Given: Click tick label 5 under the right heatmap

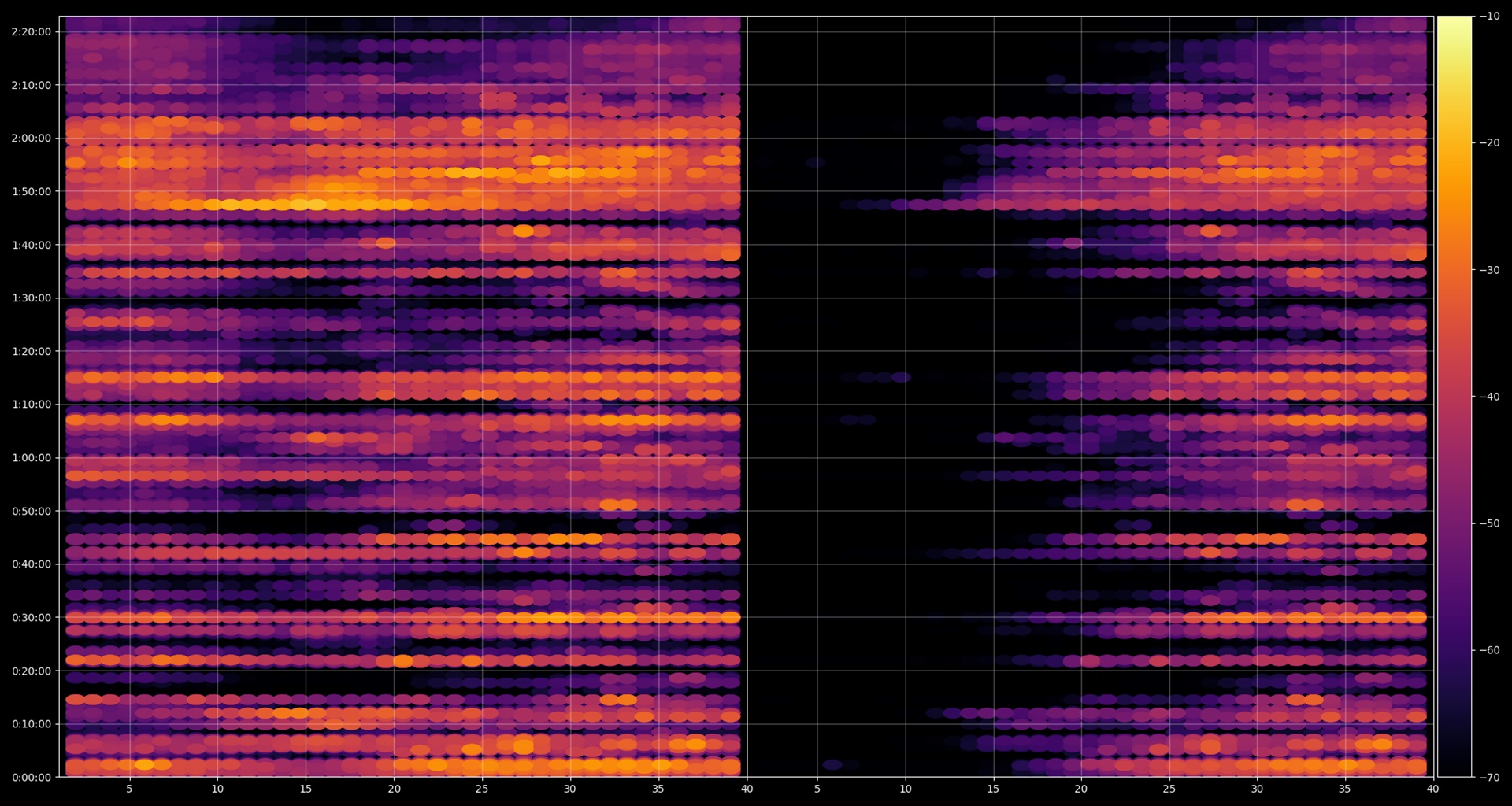Looking at the screenshot, I should (x=817, y=789).
